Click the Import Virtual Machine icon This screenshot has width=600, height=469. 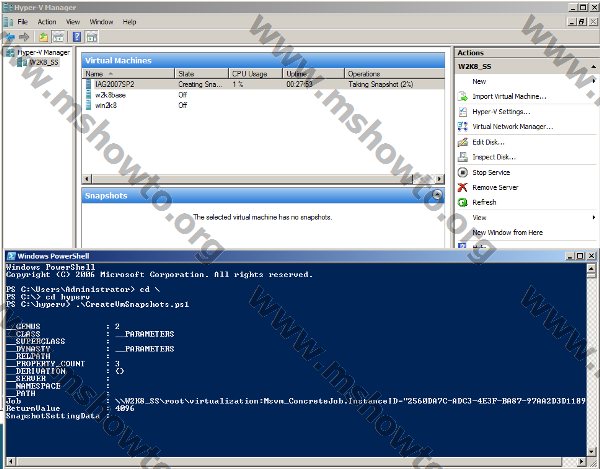[x=463, y=96]
